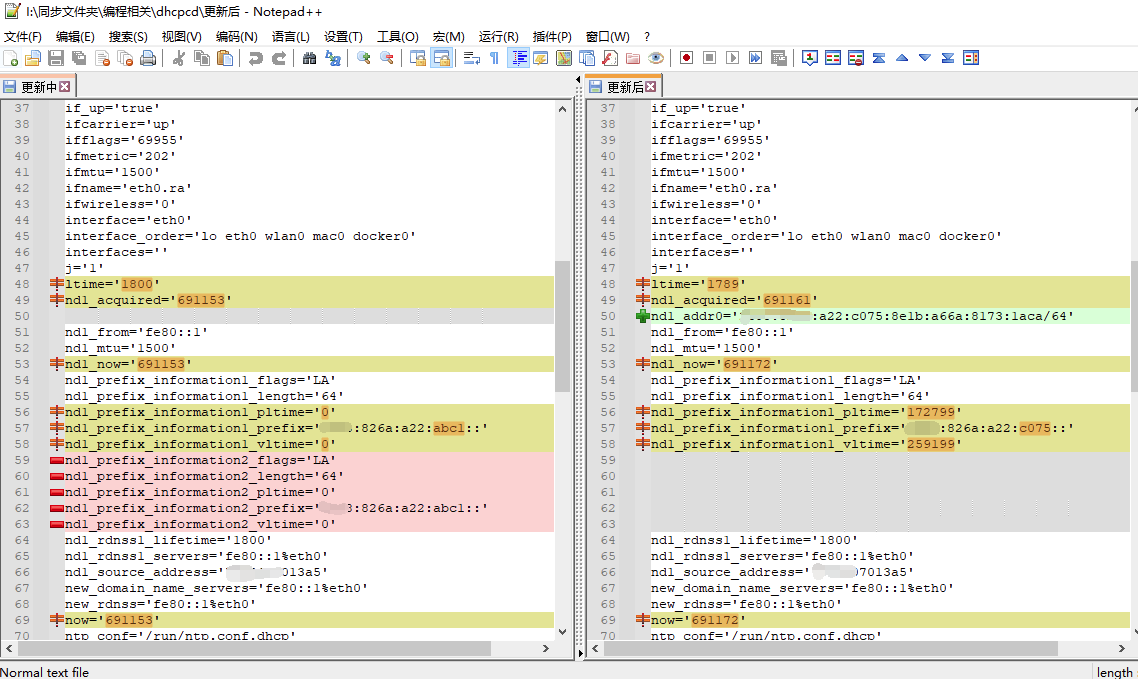Image resolution: width=1138 pixels, height=679 pixels.
Task: Open the 编码(N) menu
Action: point(236,36)
